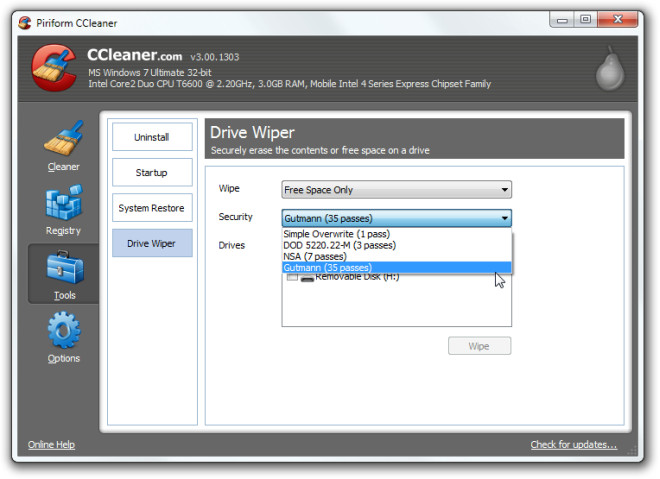Maximize the CCleaner window
Viewport: 660px width, 479px height.
tap(585, 20)
